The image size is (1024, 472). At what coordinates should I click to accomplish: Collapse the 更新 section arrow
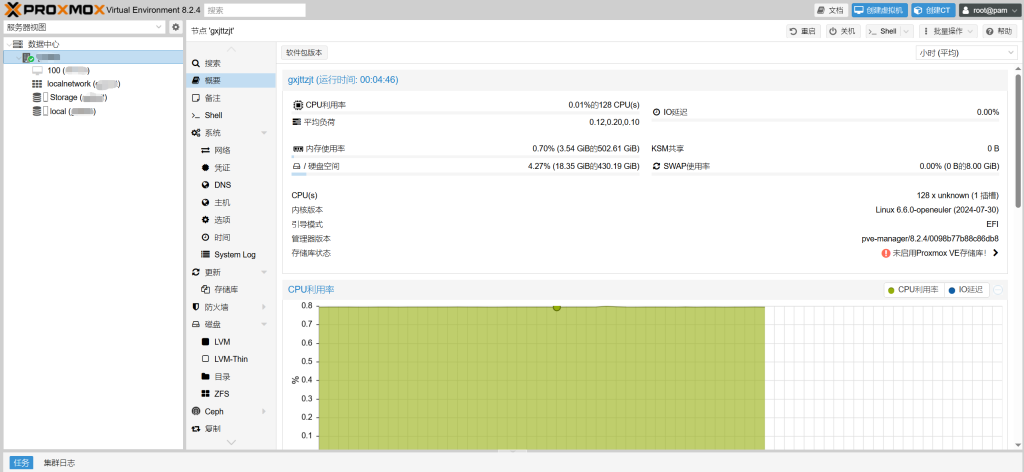264,272
